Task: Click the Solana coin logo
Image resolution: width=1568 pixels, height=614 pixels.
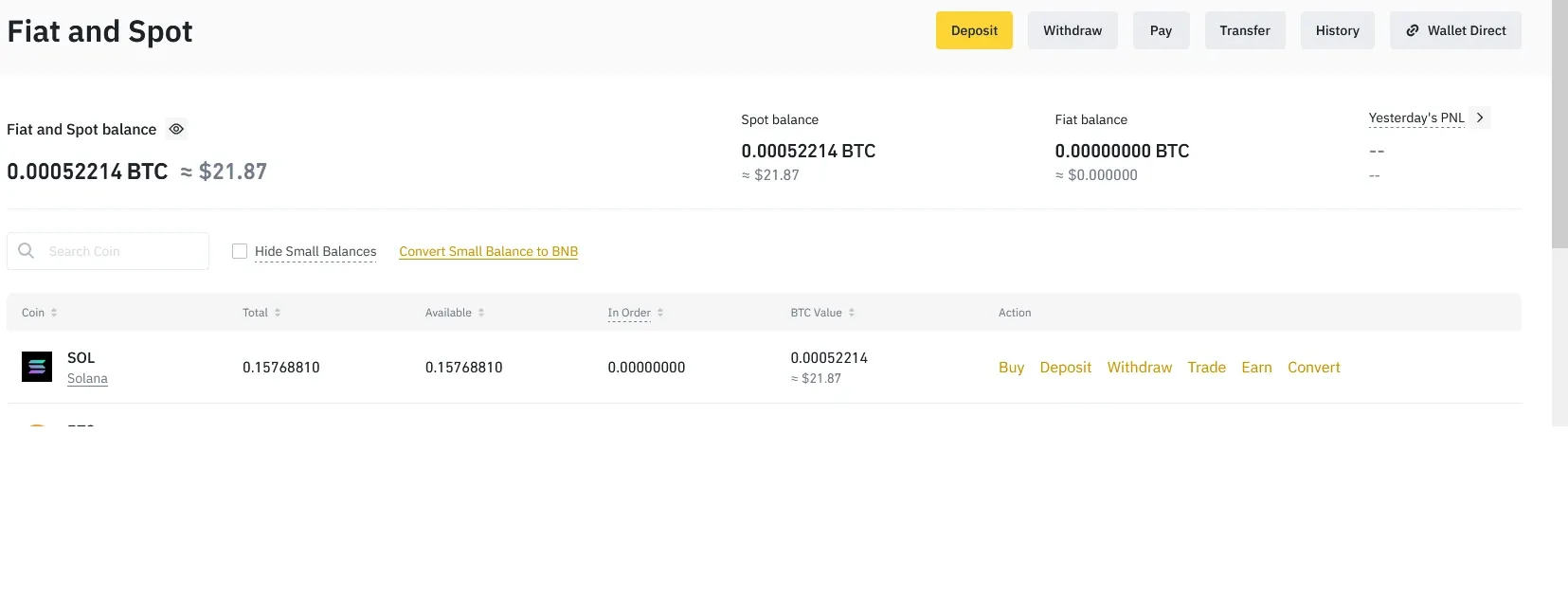Action: click(x=37, y=367)
